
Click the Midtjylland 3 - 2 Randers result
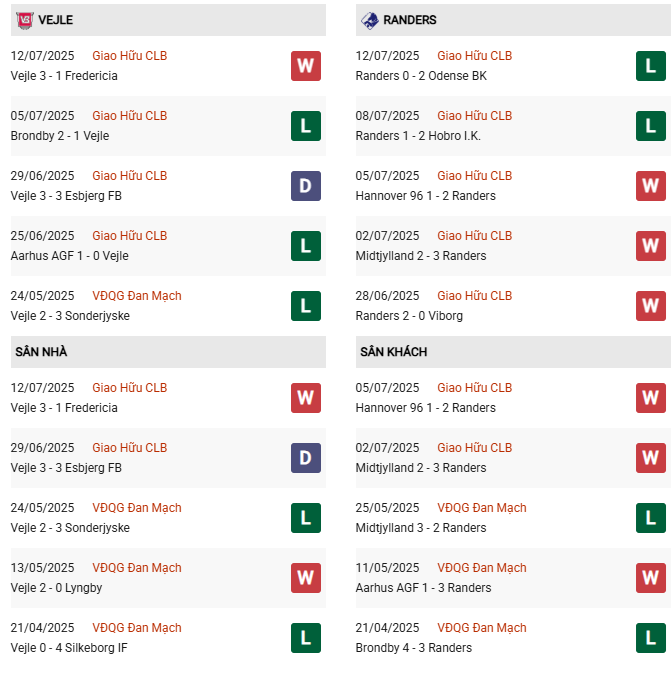pos(421,528)
